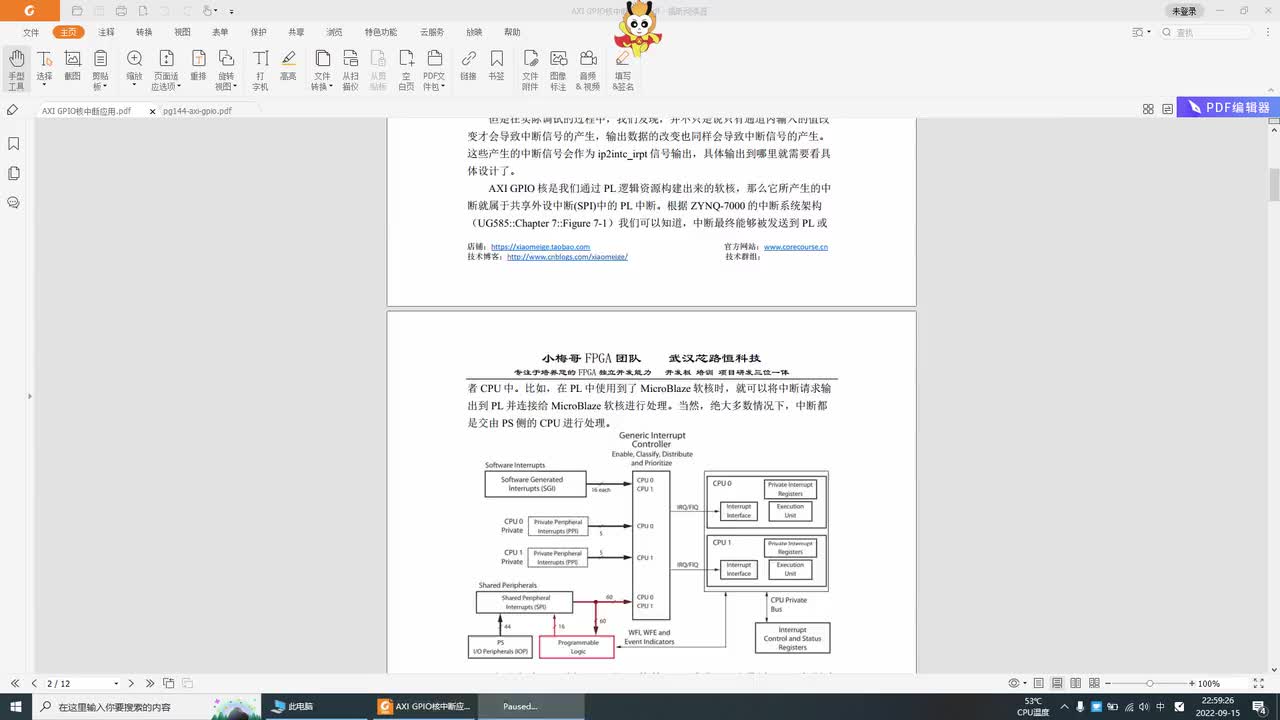The height and width of the screenshot is (720, 1280).
Task: Click From Scanner (从扫描仪)
Action: click(x=350, y=70)
